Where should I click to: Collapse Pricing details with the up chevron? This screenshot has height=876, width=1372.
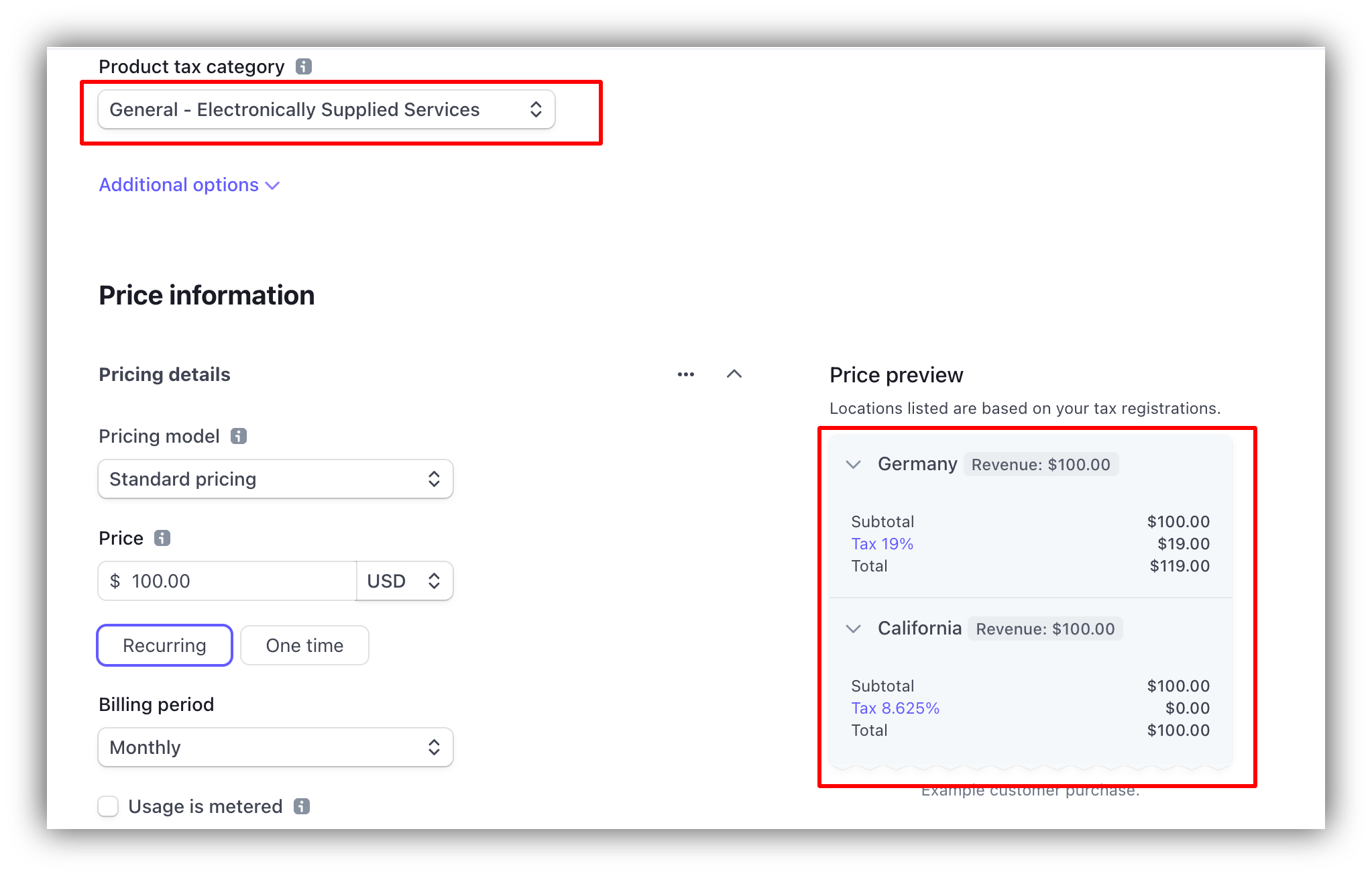[x=734, y=374]
